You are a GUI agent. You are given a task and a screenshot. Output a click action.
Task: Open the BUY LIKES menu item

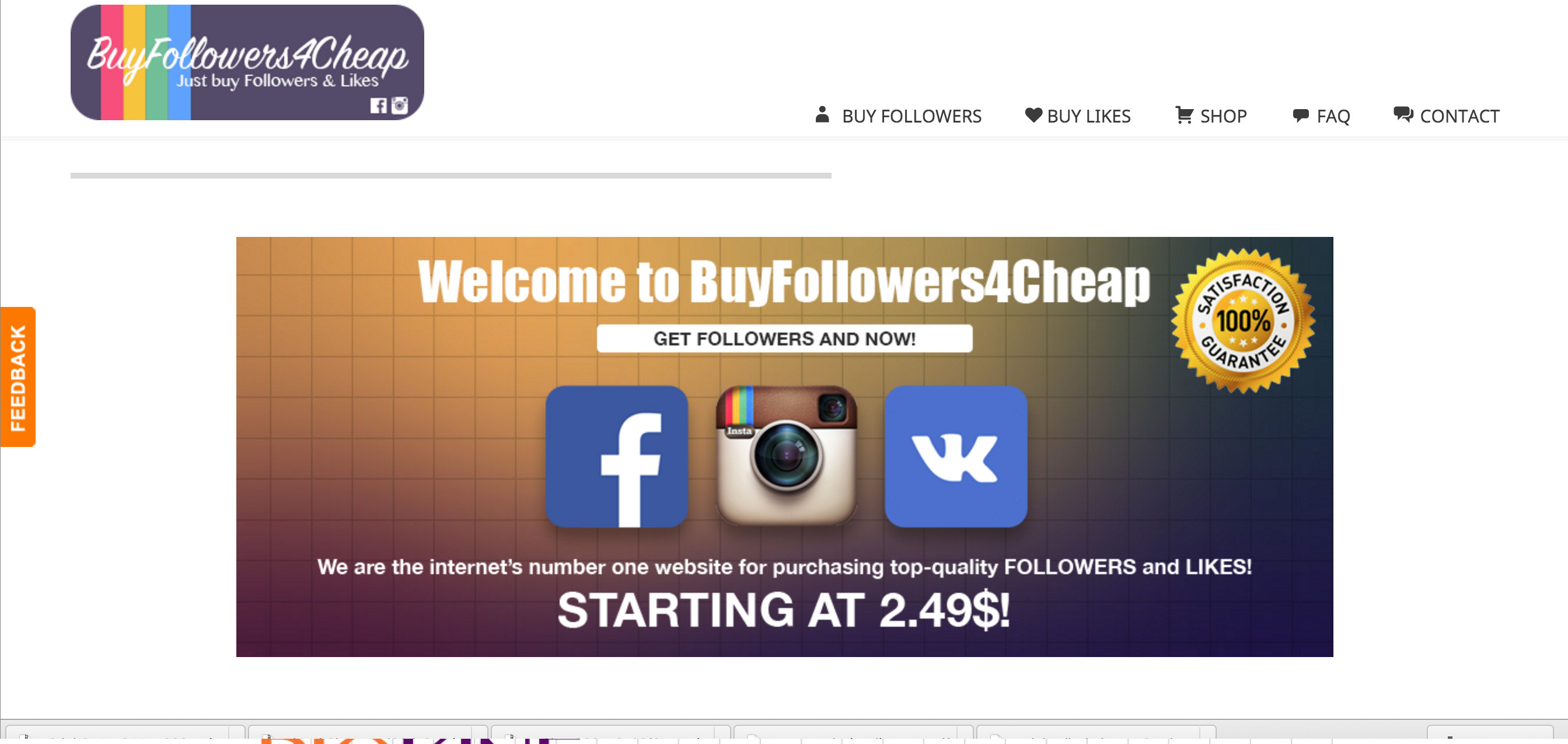1088,116
